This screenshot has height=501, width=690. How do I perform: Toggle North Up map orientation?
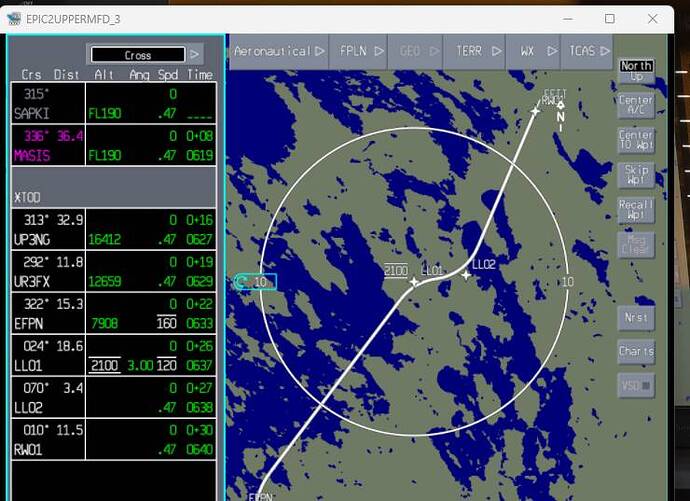pyautogui.click(x=636, y=71)
